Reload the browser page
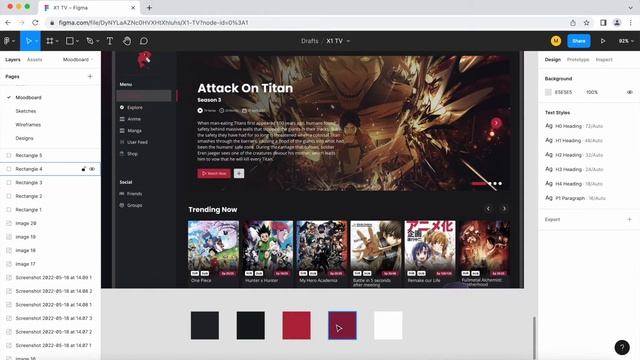The width and height of the screenshot is (640, 360). tap(35, 22)
